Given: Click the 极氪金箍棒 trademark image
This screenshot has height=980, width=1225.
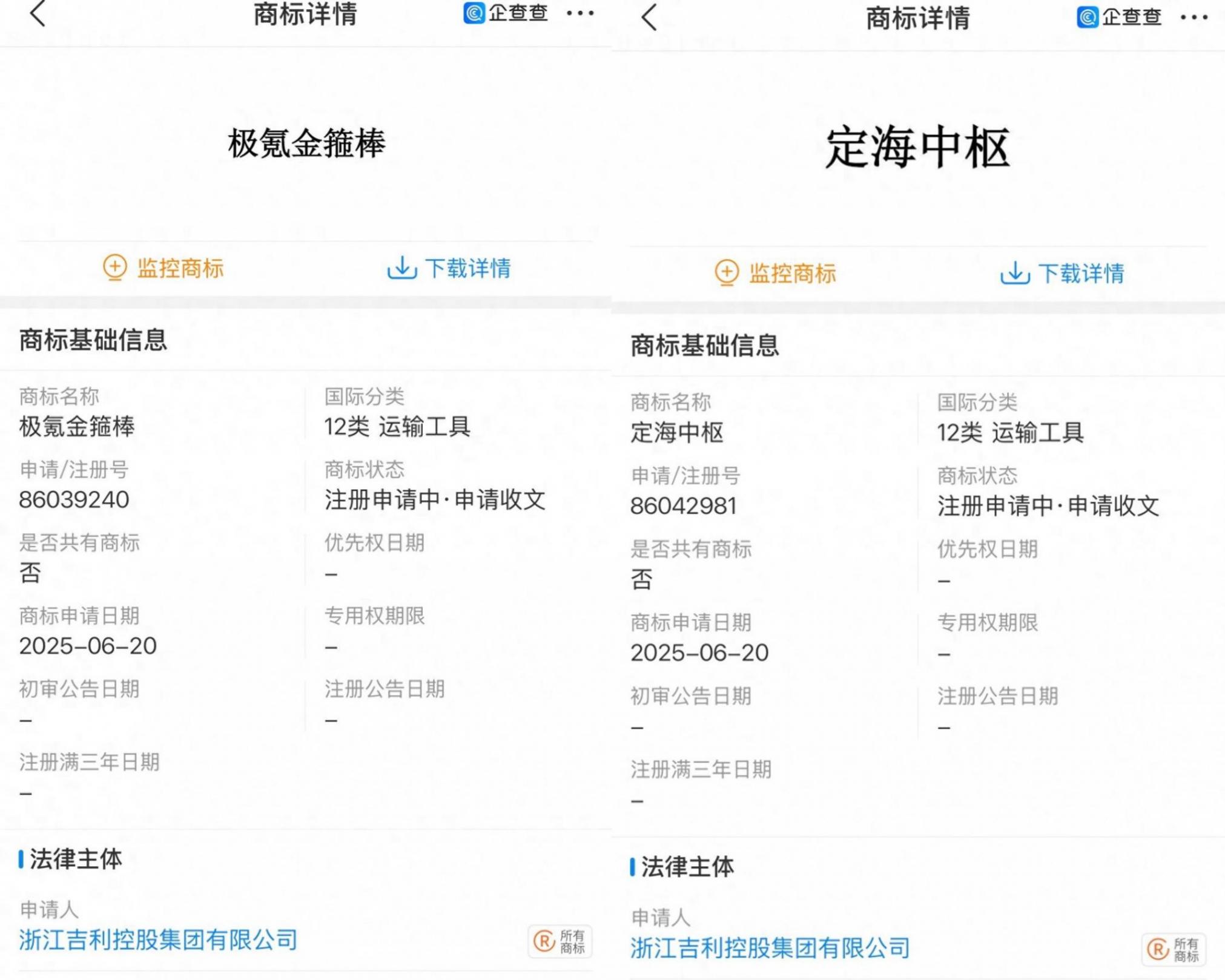Looking at the screenshot, I should click(306, 144).
